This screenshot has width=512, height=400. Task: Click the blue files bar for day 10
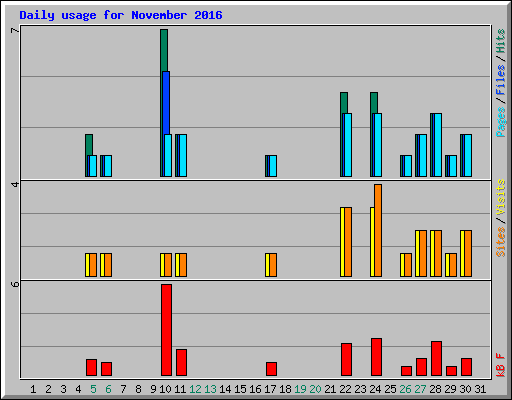pos(166,103)
